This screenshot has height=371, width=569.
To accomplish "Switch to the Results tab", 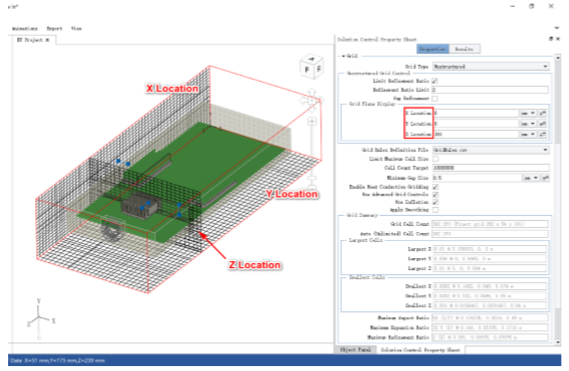I will 464,49.
